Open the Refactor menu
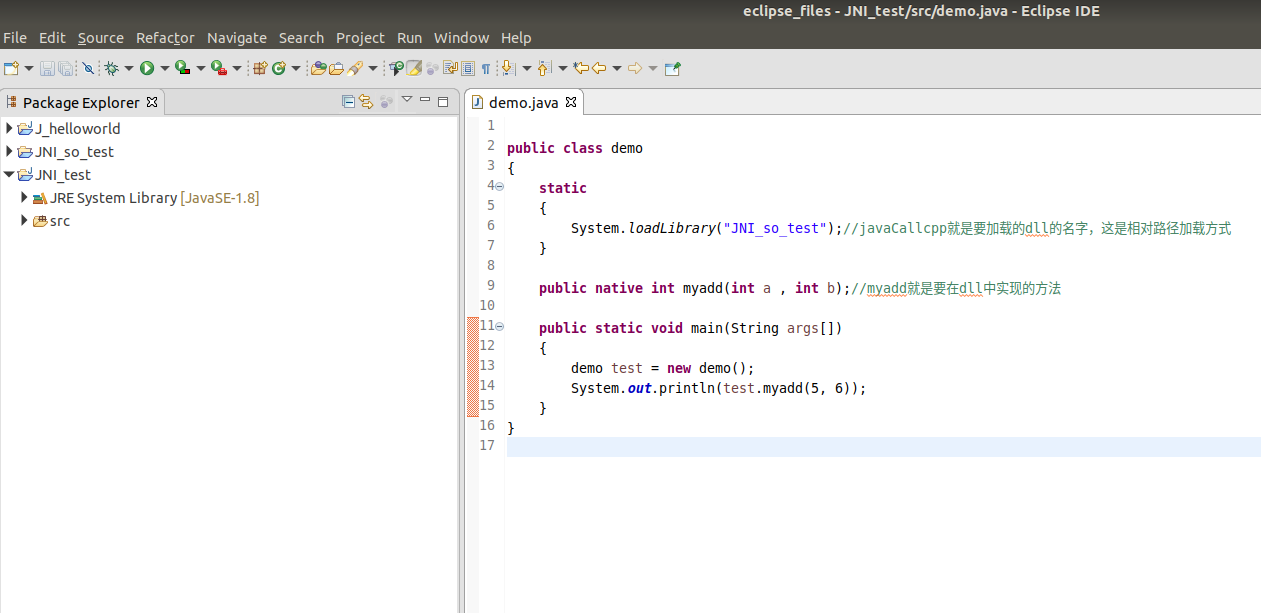 click(165, 38)
